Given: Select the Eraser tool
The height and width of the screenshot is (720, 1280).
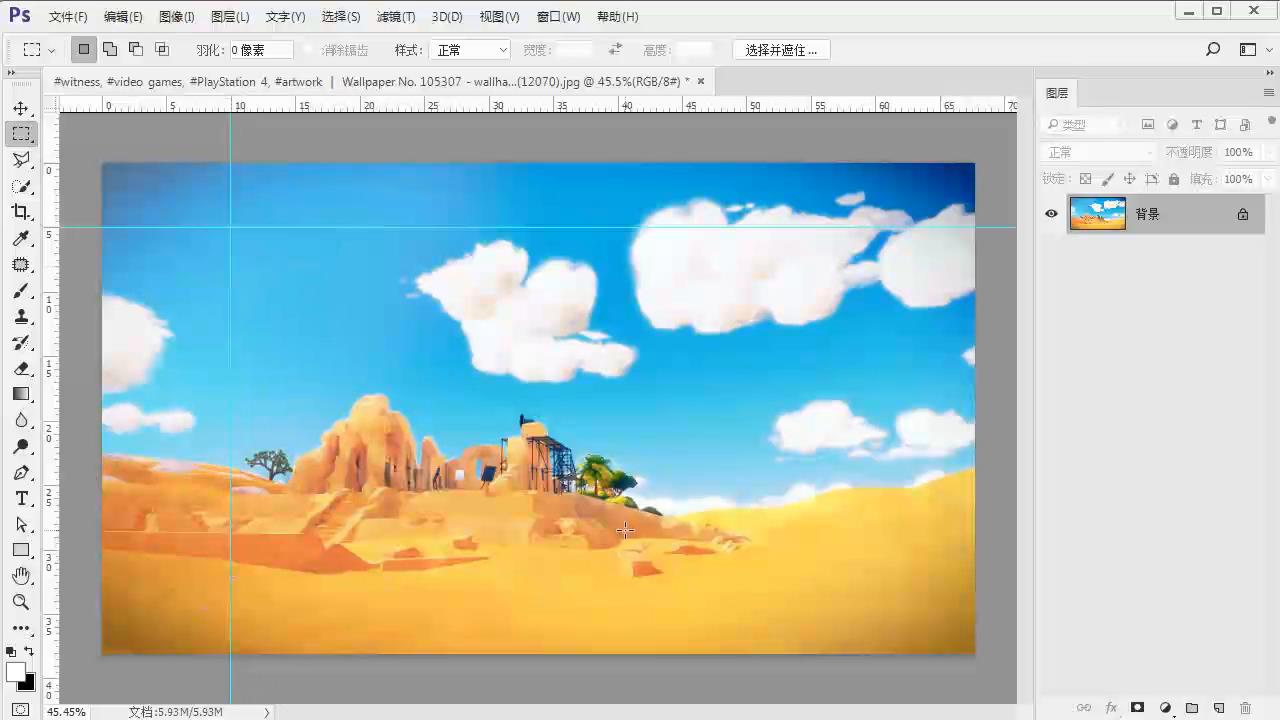Looking at the screenshot, I should pyautogui.click(x=21, y=368).
